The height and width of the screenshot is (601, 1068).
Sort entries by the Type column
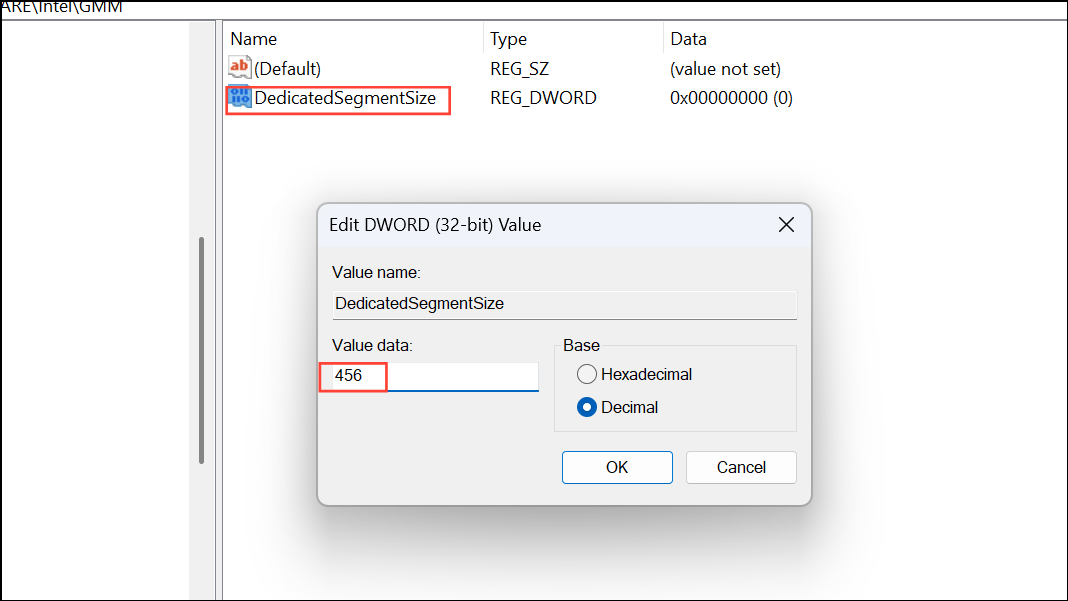pos(508,38)
